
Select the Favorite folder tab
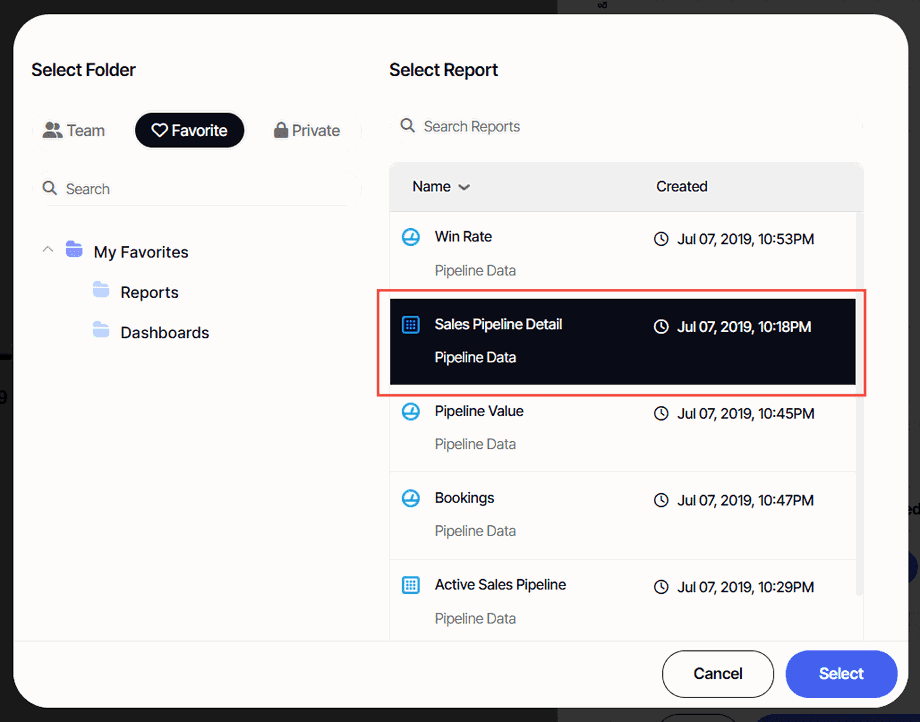(189, 130)
